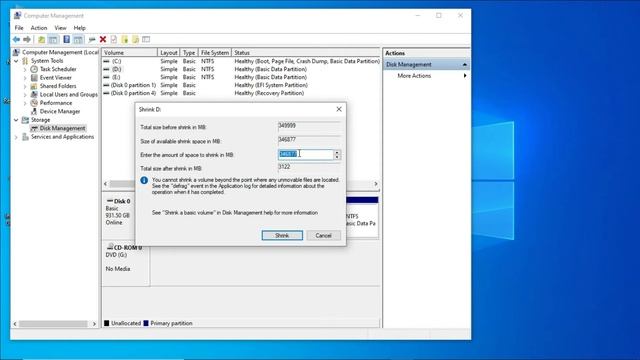The height and width of the screenshot is (360, 640).
Task: Click the red X delete toolbar icon
Action: coord(103,40)
